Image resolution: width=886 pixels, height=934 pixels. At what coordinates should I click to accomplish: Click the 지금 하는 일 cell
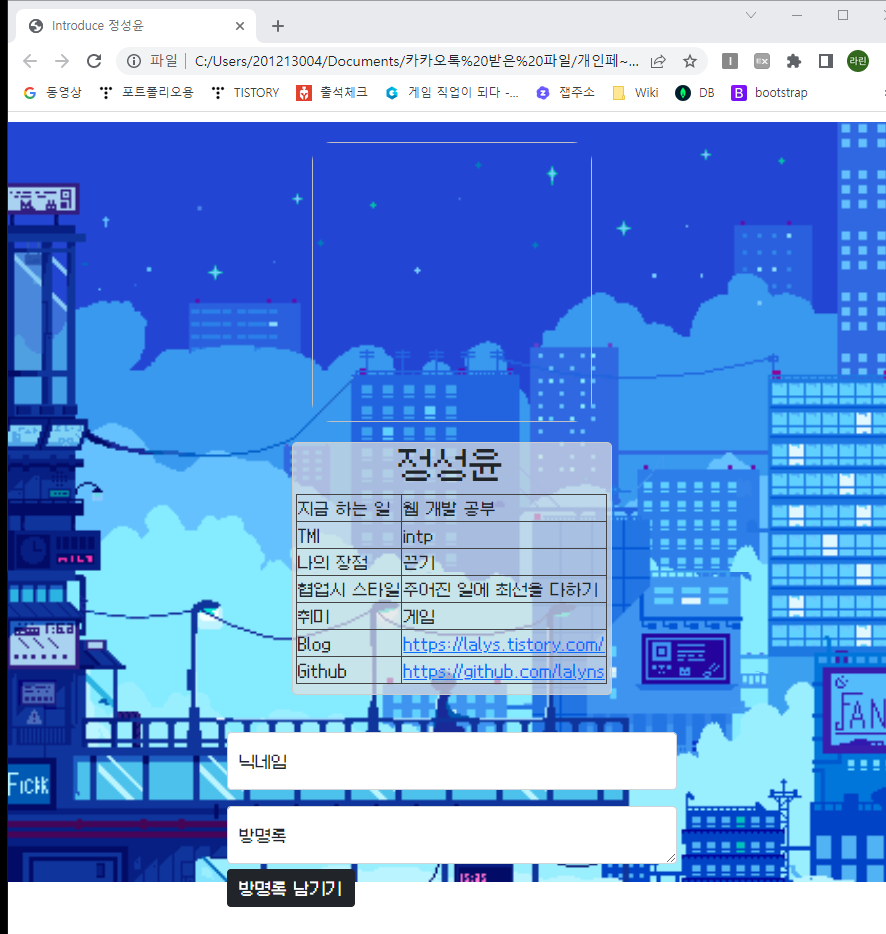349,509
